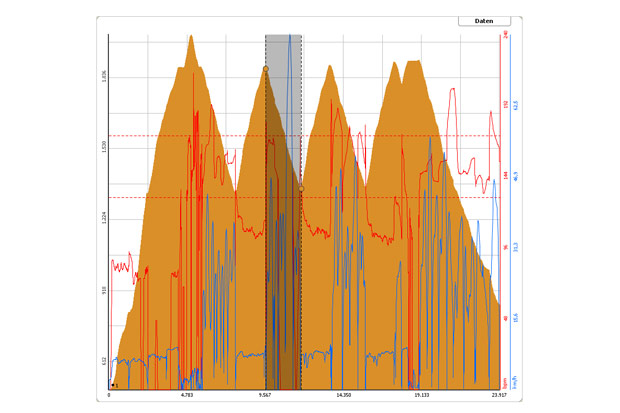The width and height of the screenshot is (620, 413).
Task: Click the 9.567 distance axis label
Action: click(264, 396)
